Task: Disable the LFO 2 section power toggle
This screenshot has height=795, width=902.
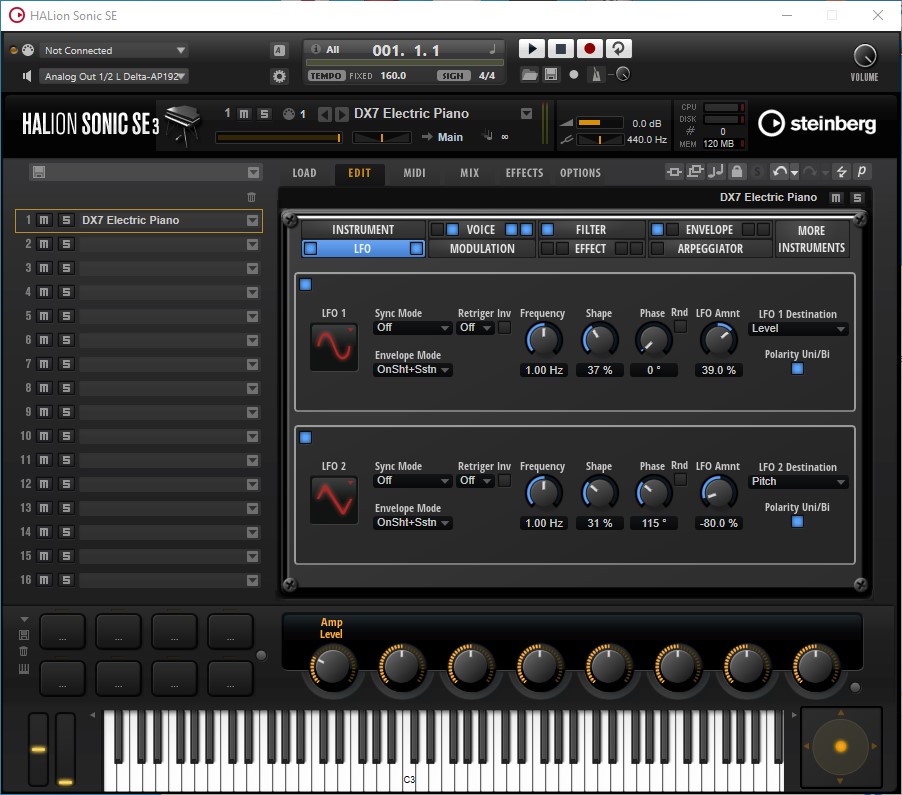Action: [x=305, y=438]
